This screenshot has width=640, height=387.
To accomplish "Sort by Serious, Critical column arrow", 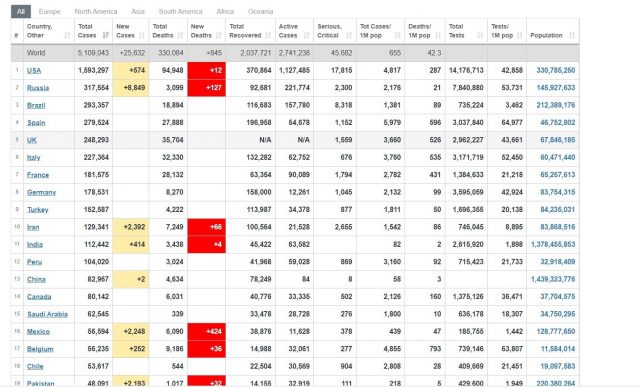I will [x=349, y=36].
